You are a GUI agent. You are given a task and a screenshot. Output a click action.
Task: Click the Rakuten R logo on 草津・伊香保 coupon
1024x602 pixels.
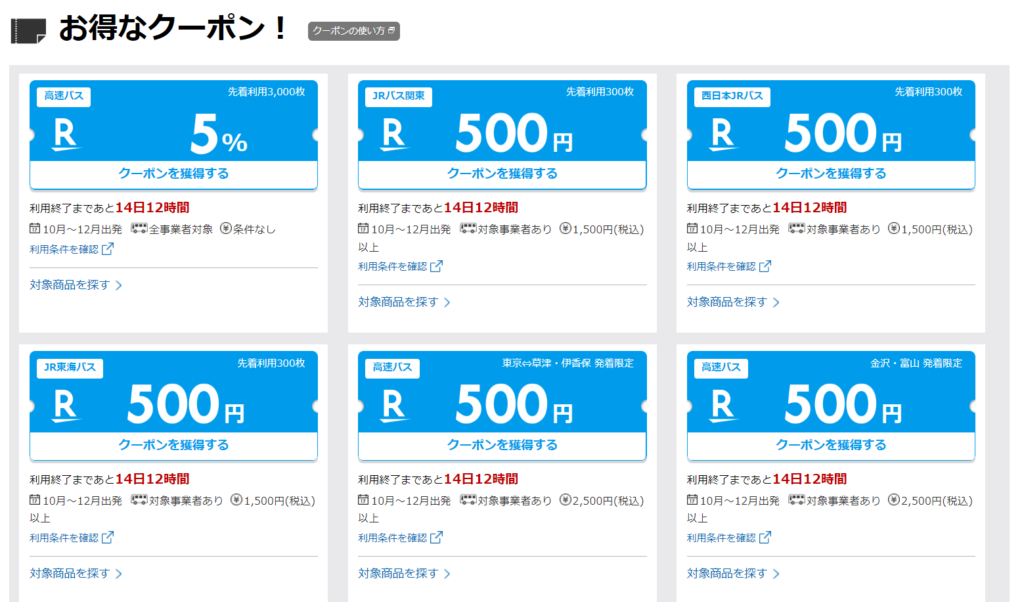394,406
